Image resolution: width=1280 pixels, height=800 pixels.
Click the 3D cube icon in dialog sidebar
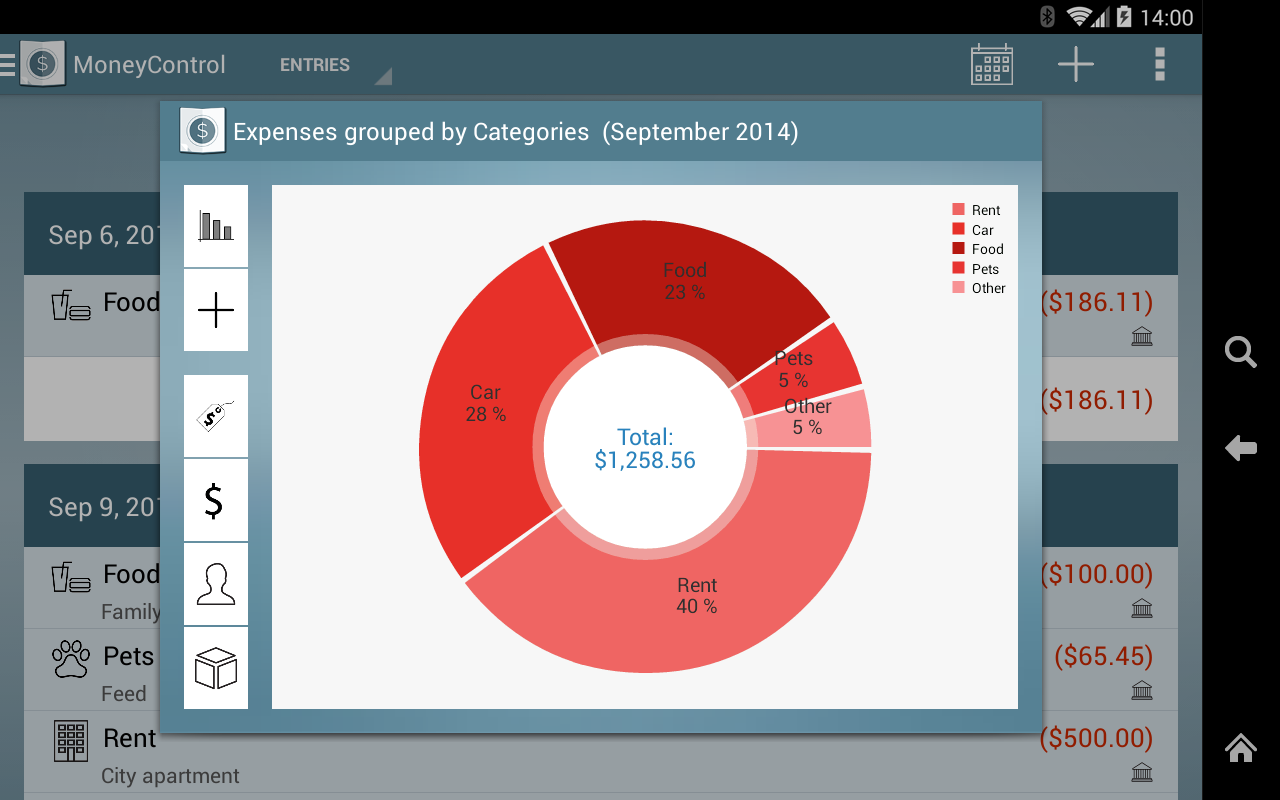point(215,668)
